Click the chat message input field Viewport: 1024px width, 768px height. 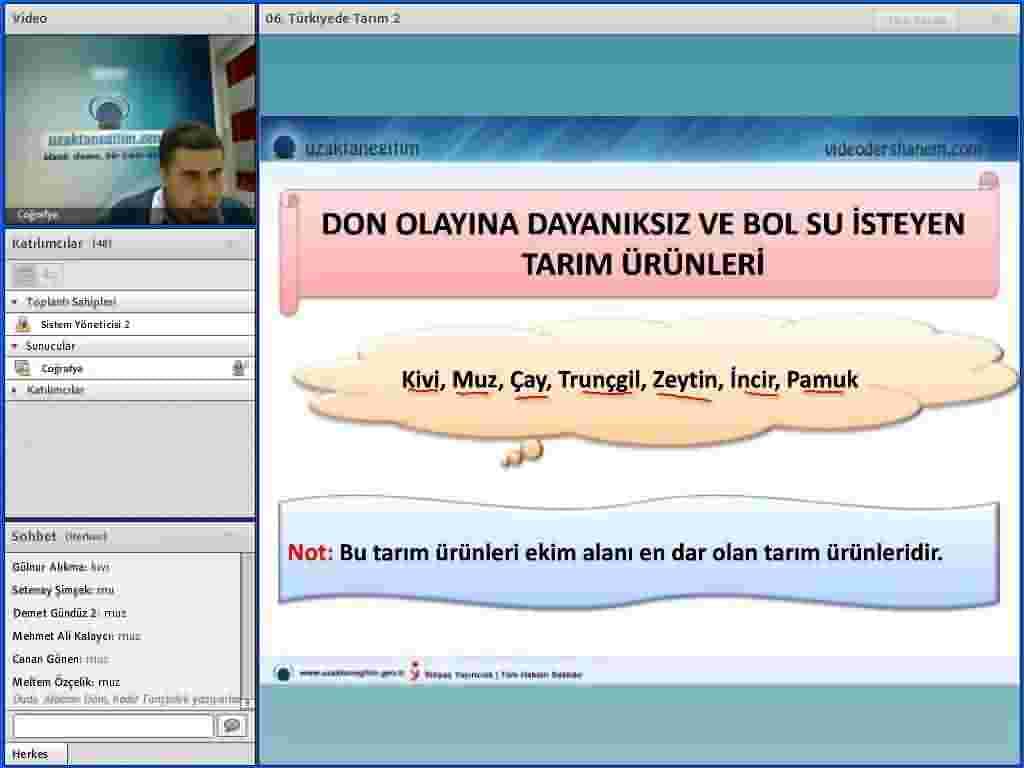point(113,726)
